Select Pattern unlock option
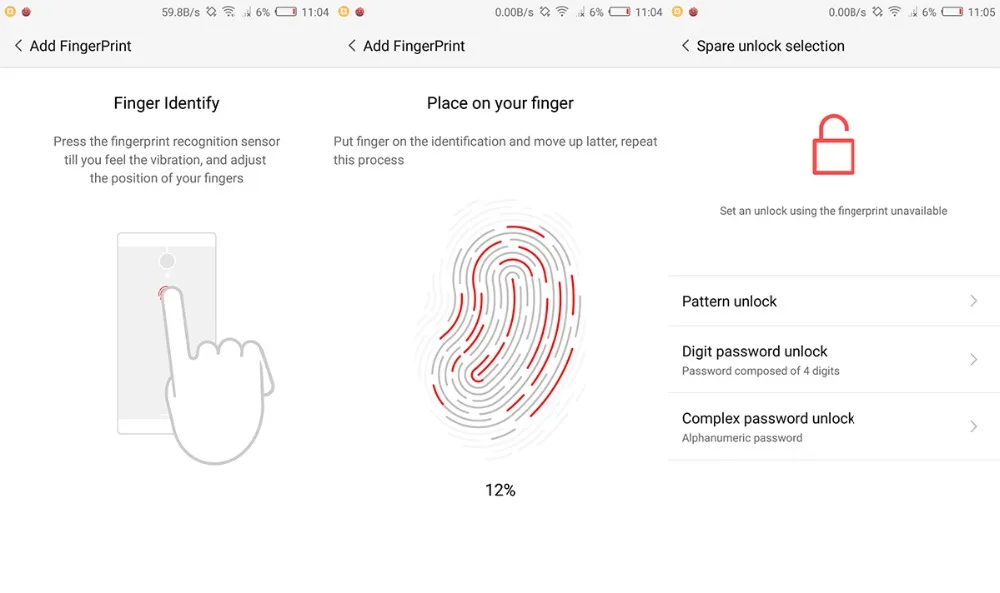 pyautogui.click(x=834, y=301)
